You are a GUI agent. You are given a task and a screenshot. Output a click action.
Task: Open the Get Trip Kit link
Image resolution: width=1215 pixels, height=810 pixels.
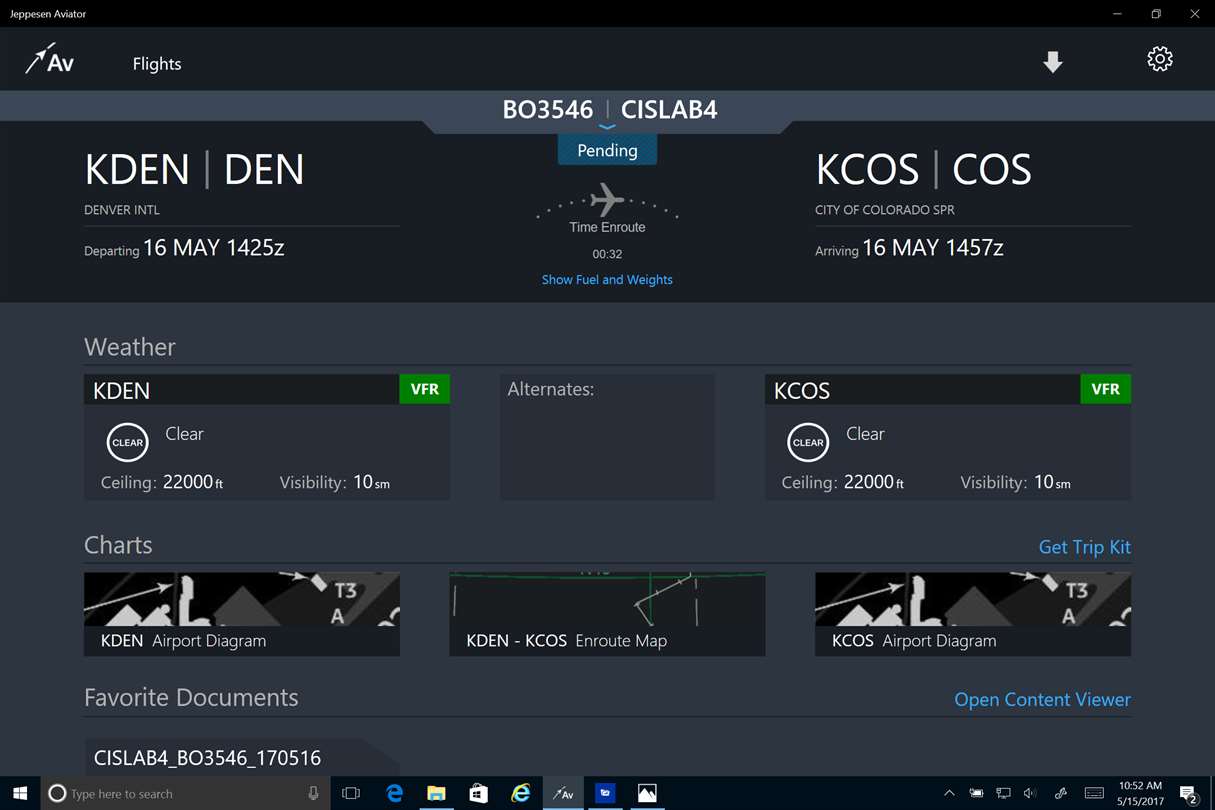click(x=1085, y=547)
